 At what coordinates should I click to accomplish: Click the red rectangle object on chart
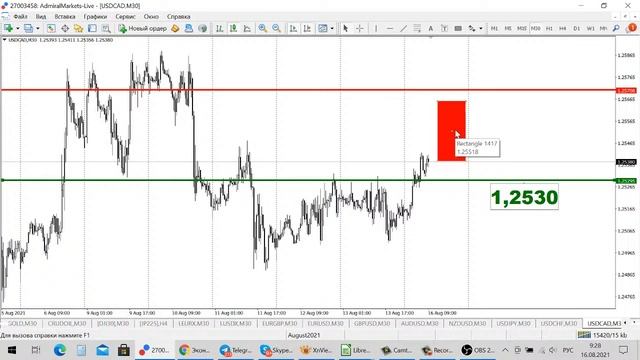pyautogui.click(x=451, y=131)
